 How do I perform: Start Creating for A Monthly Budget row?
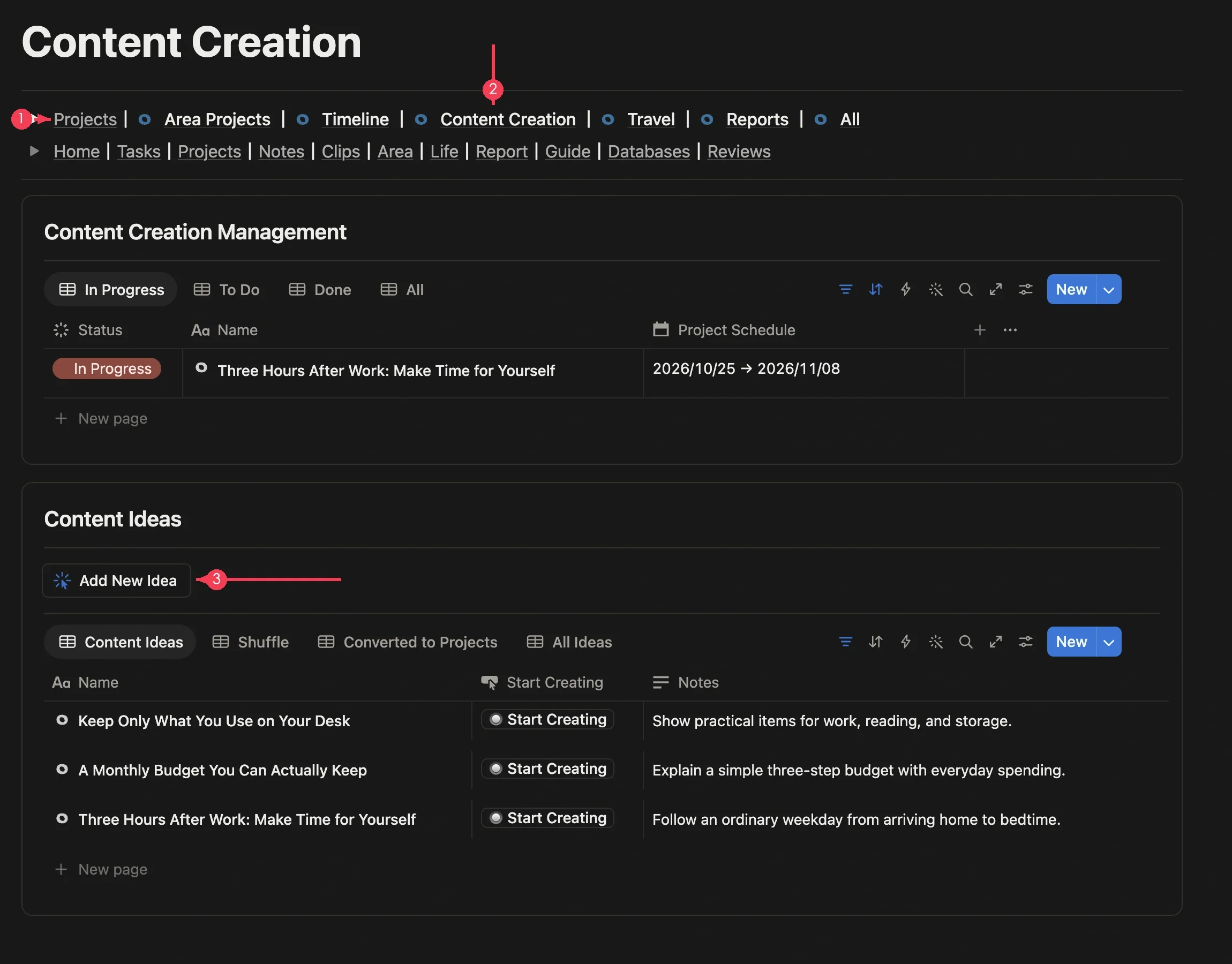tap(547, 769)
